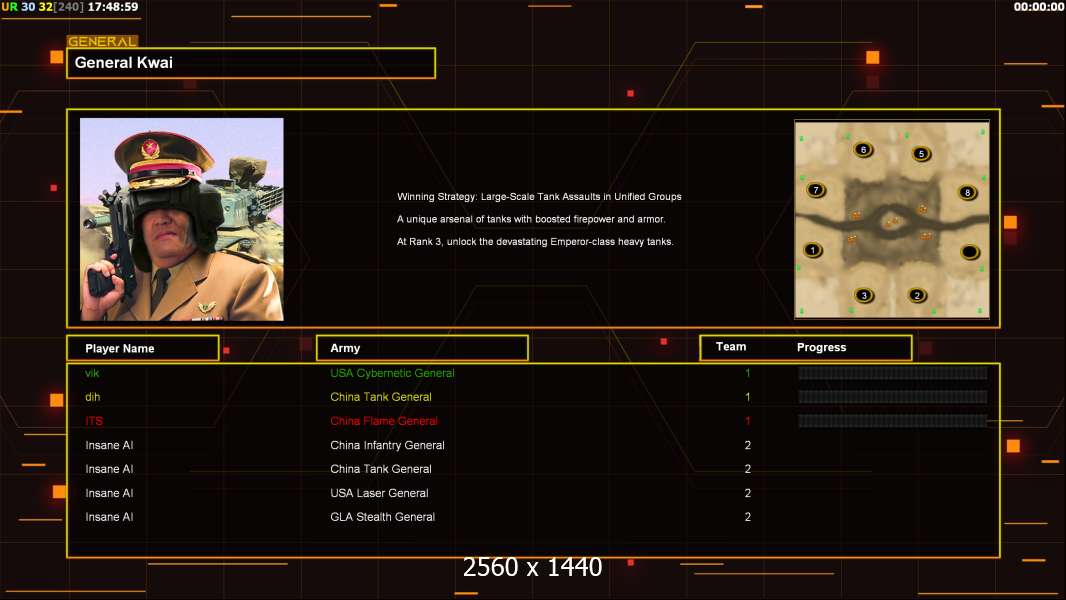Viewport: 1066px width, 600px height.
Task: Click Insane AI in GLA Stealth General row
Action: point(109,517)
